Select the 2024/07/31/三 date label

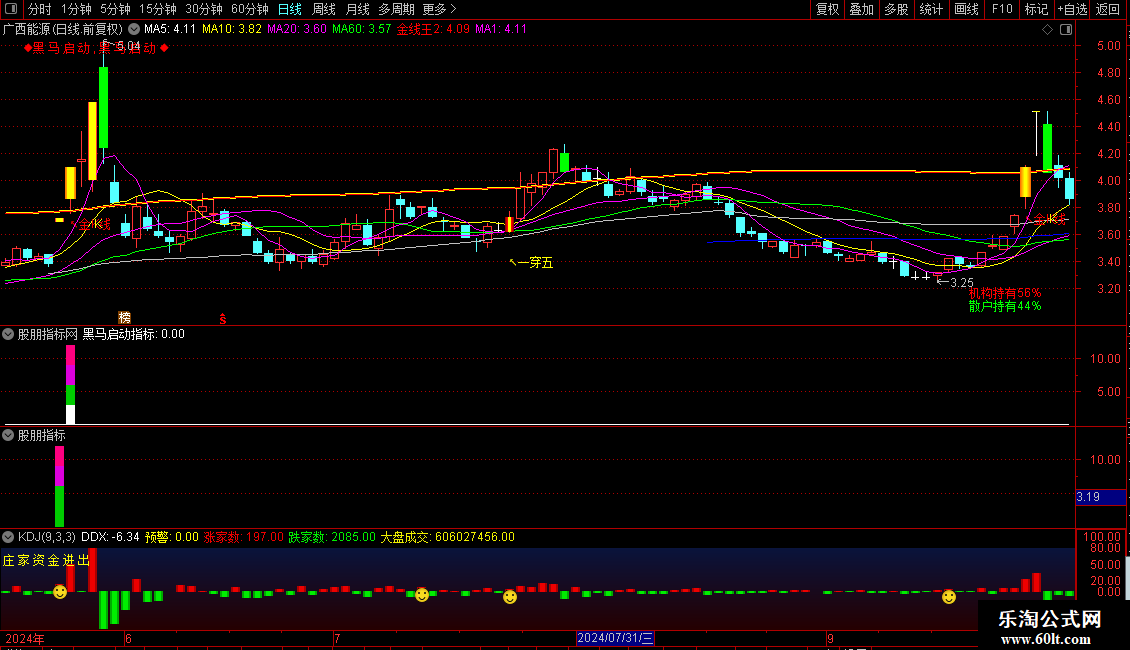(615, 638)
